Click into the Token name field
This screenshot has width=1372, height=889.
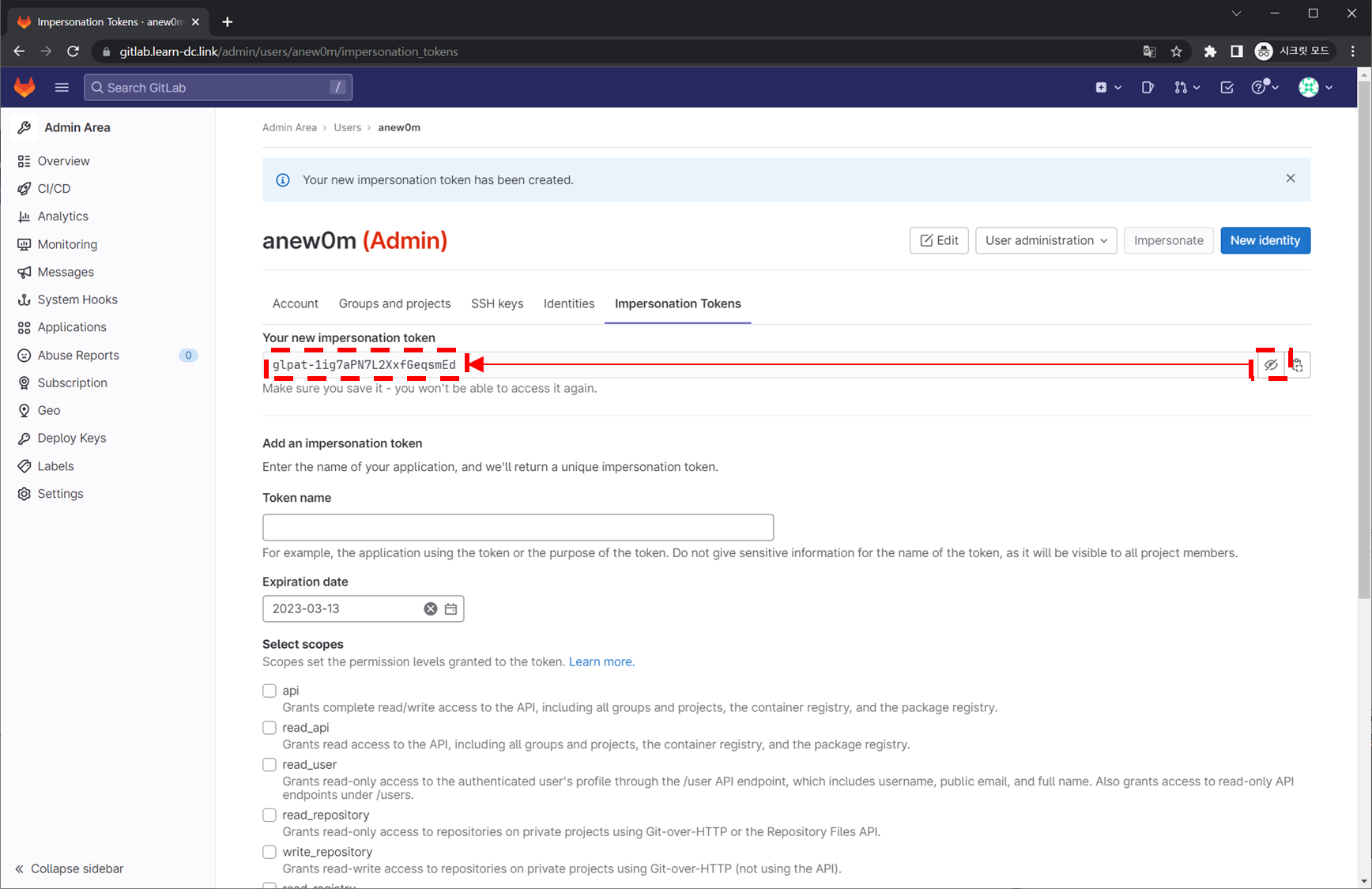pos(518,527)
